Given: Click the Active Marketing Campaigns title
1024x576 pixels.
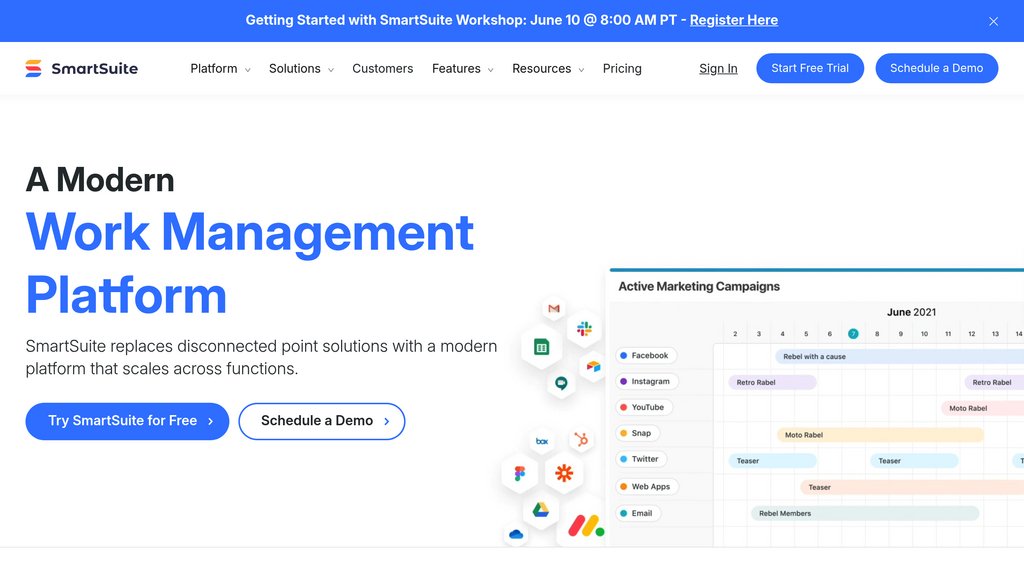Looking at the screenshot, I should pyautogui.click(x=699, y=286).
